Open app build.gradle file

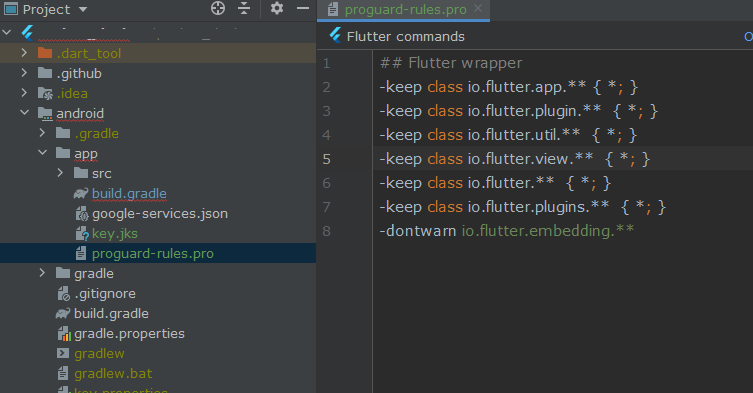tap(129, 193)
